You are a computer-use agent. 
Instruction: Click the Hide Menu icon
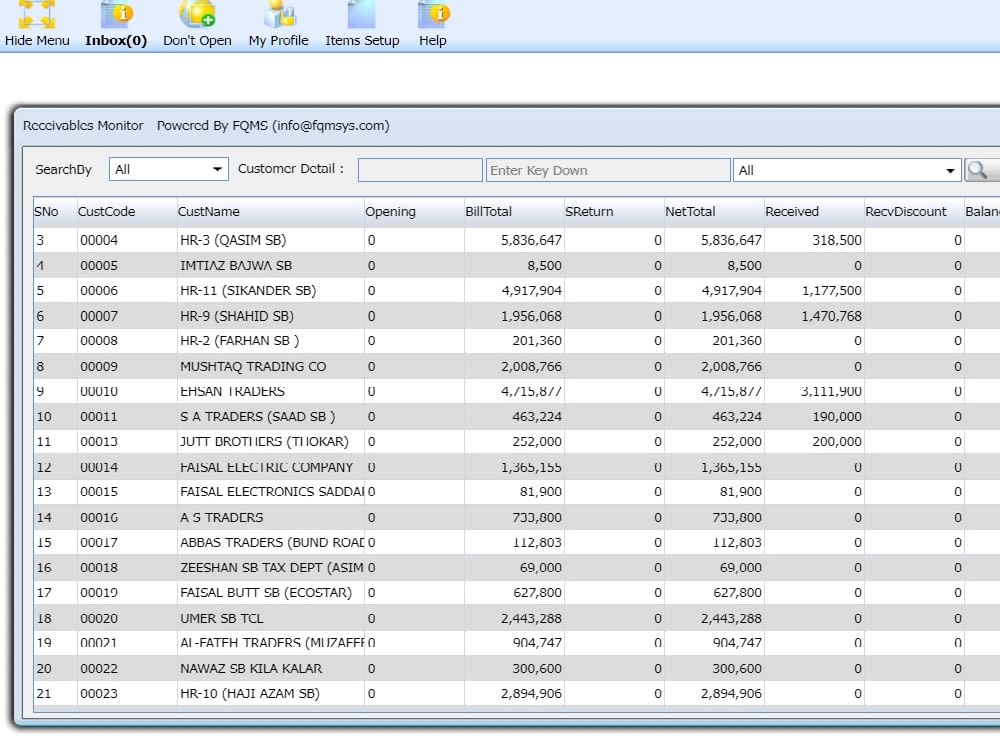tap(36, 15)
